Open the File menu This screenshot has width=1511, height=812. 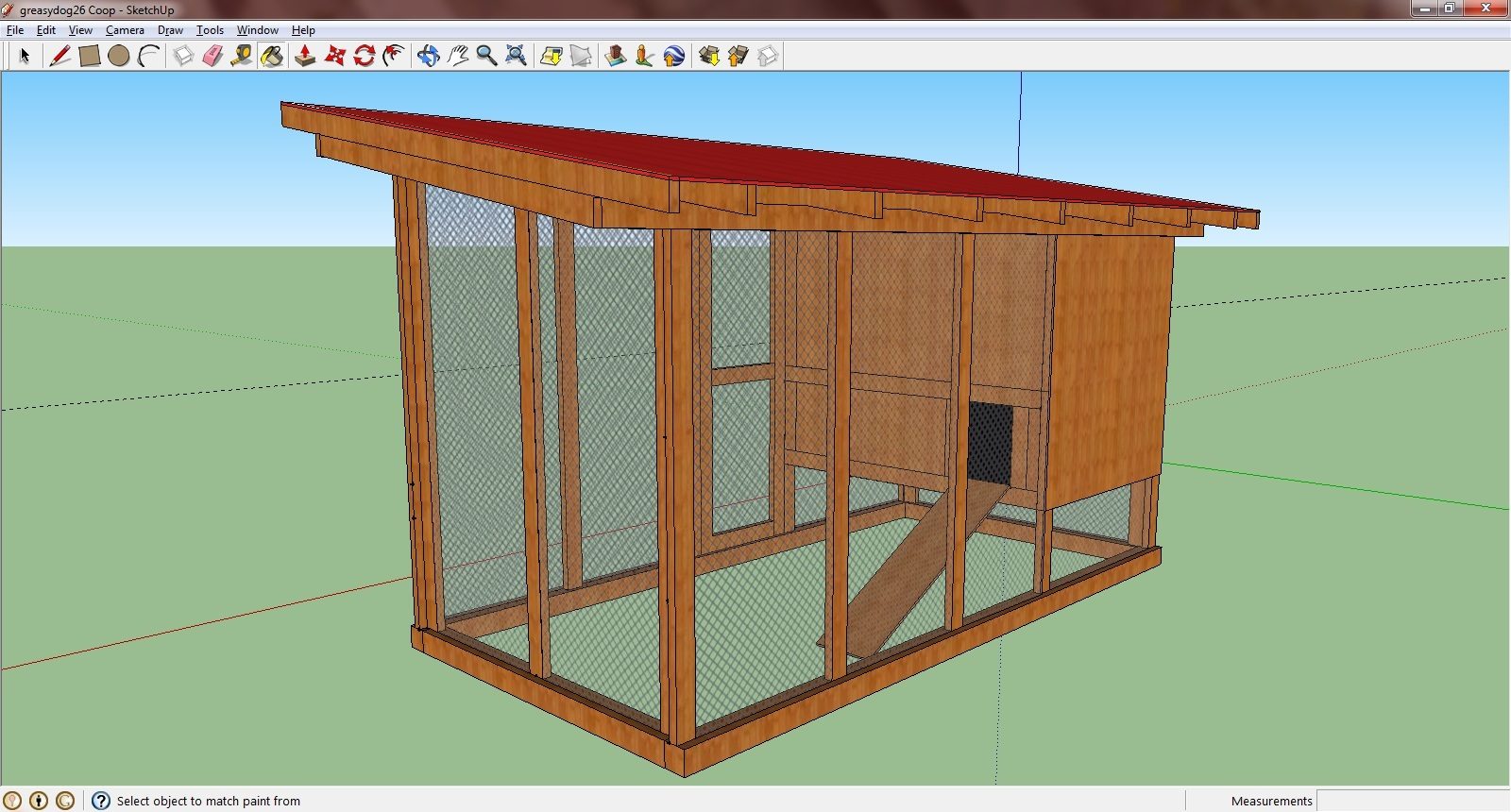pyautogui.click(x=15, y=30)
